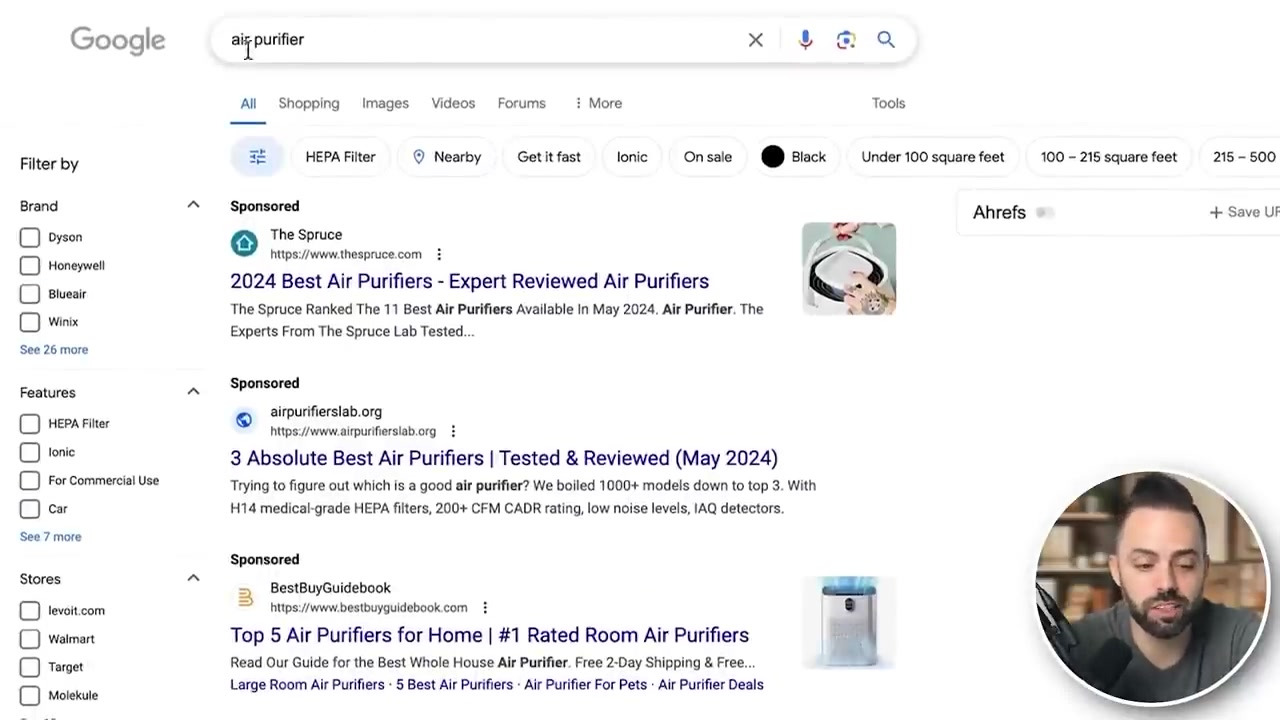
Task: Tick the For Commercial Use checkbox
Action: pyautogui.click(x=30, y=480)
